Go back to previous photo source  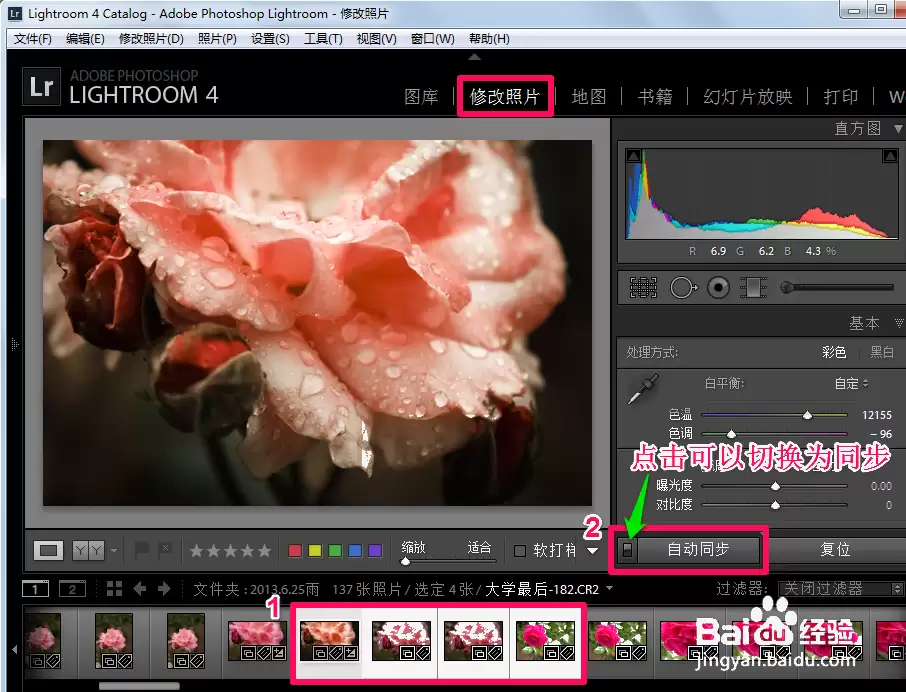(140, 589)
